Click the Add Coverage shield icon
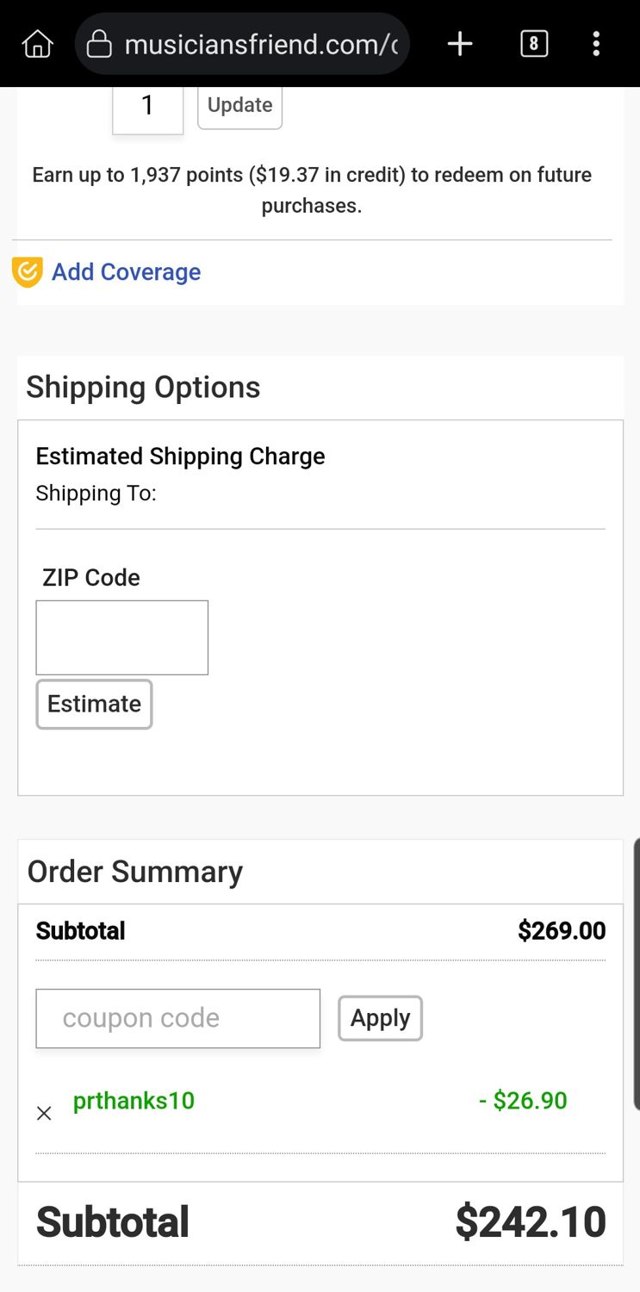 pos(27,272)
